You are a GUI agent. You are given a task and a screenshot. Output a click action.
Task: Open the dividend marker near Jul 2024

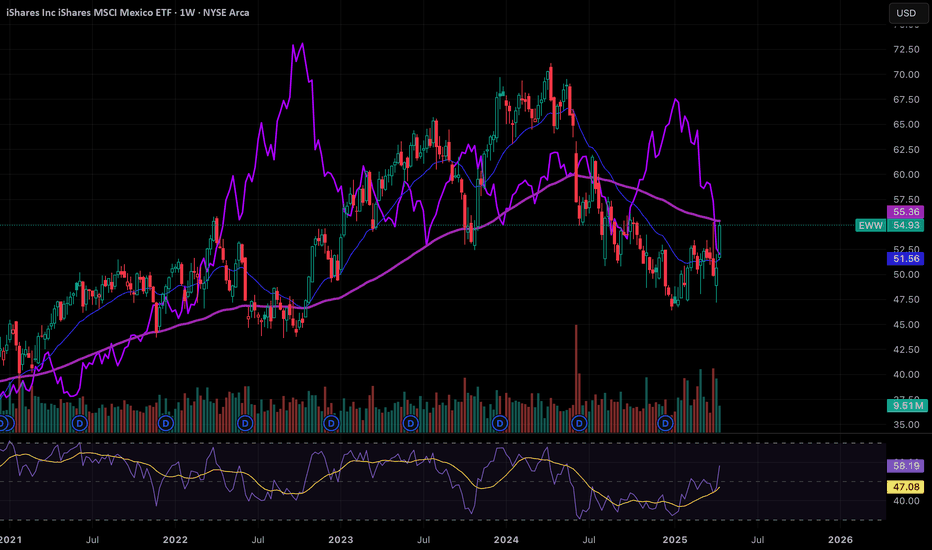tap(579, 423)
